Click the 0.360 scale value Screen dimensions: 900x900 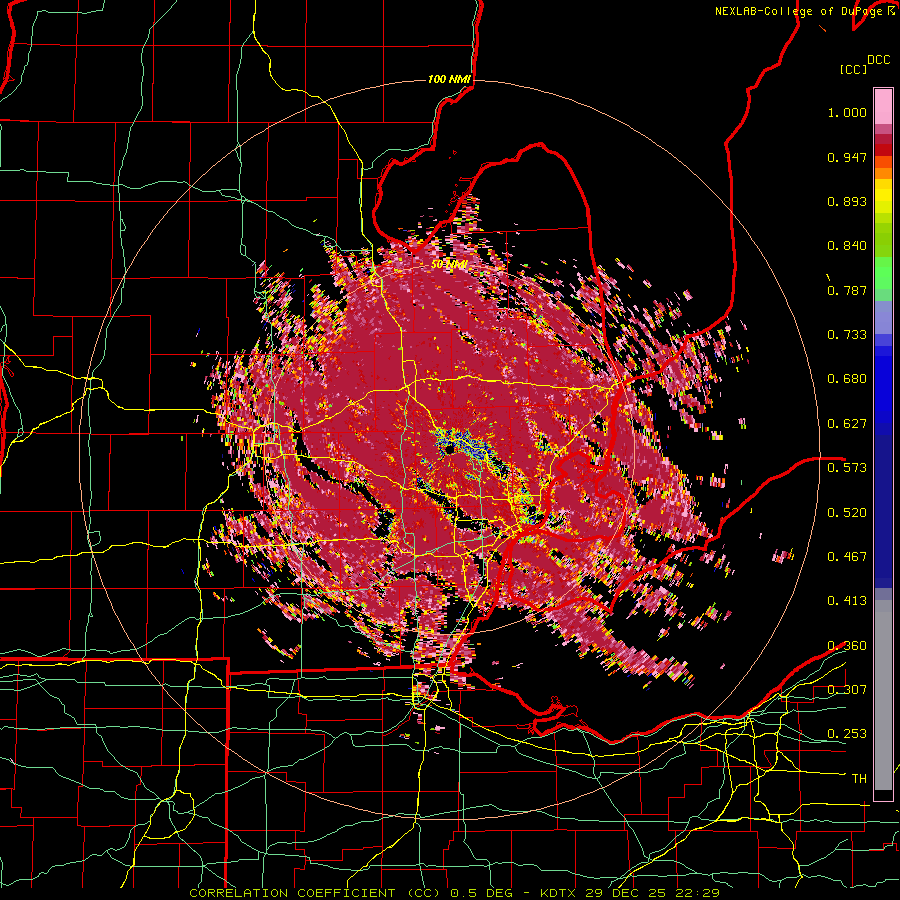click(x=847, y=645)
